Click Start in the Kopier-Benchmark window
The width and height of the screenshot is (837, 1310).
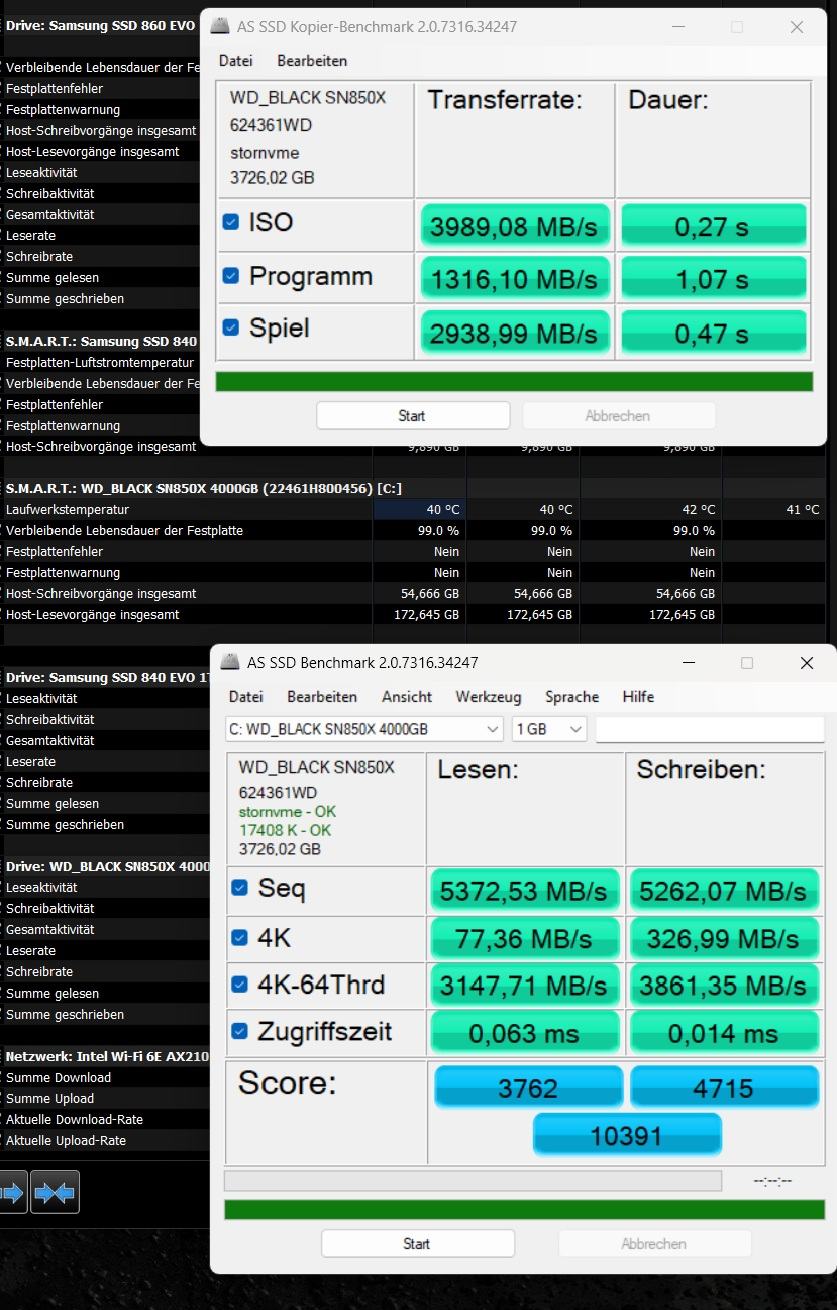413,416
